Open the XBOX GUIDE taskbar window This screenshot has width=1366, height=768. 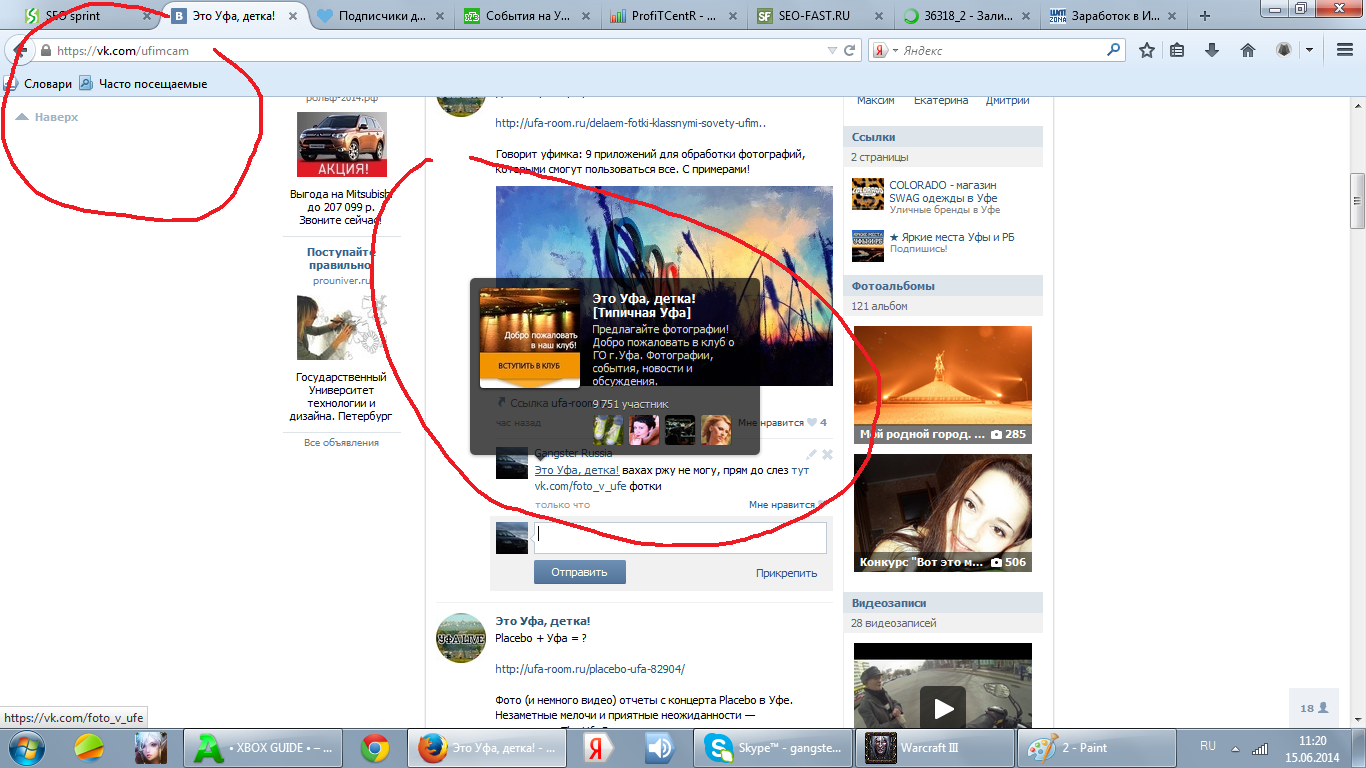pos(263,748)
